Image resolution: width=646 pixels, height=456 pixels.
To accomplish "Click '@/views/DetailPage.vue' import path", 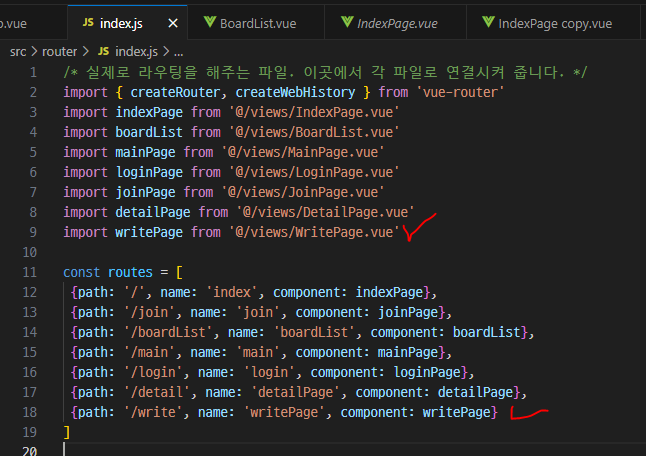I will [x=325, y=212].
